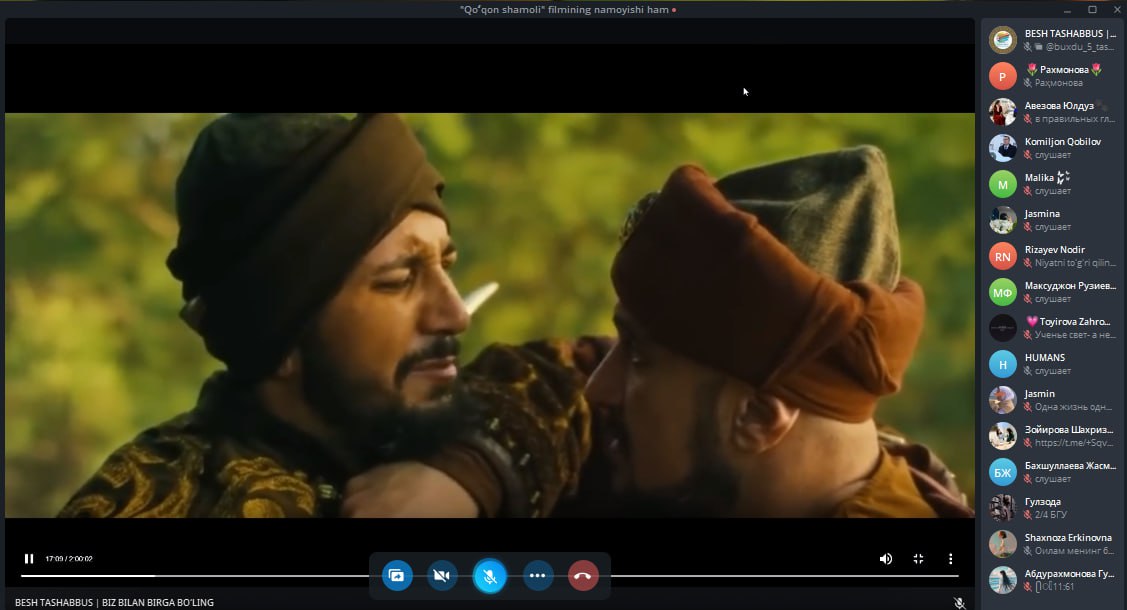
Task: Click the muted mic icon beside Malika
Action: point(1028,191)
